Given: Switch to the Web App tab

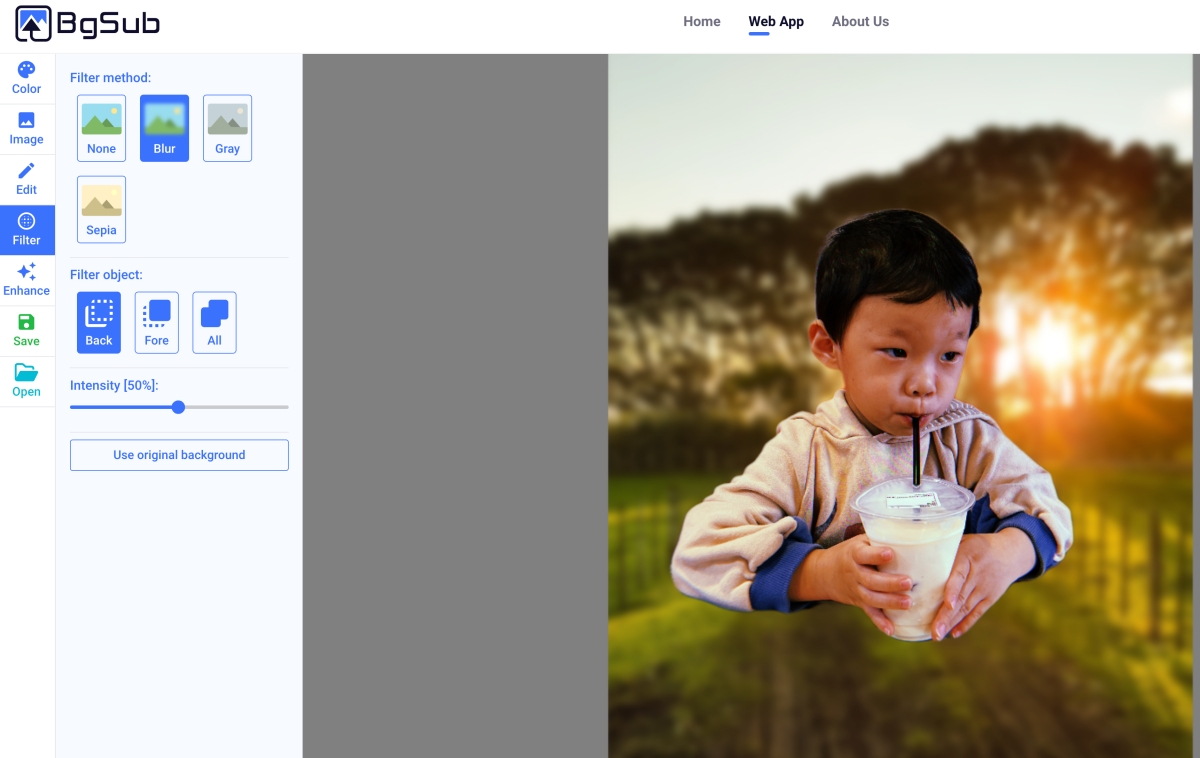Looking at the screenshot, I should (776, 21).
